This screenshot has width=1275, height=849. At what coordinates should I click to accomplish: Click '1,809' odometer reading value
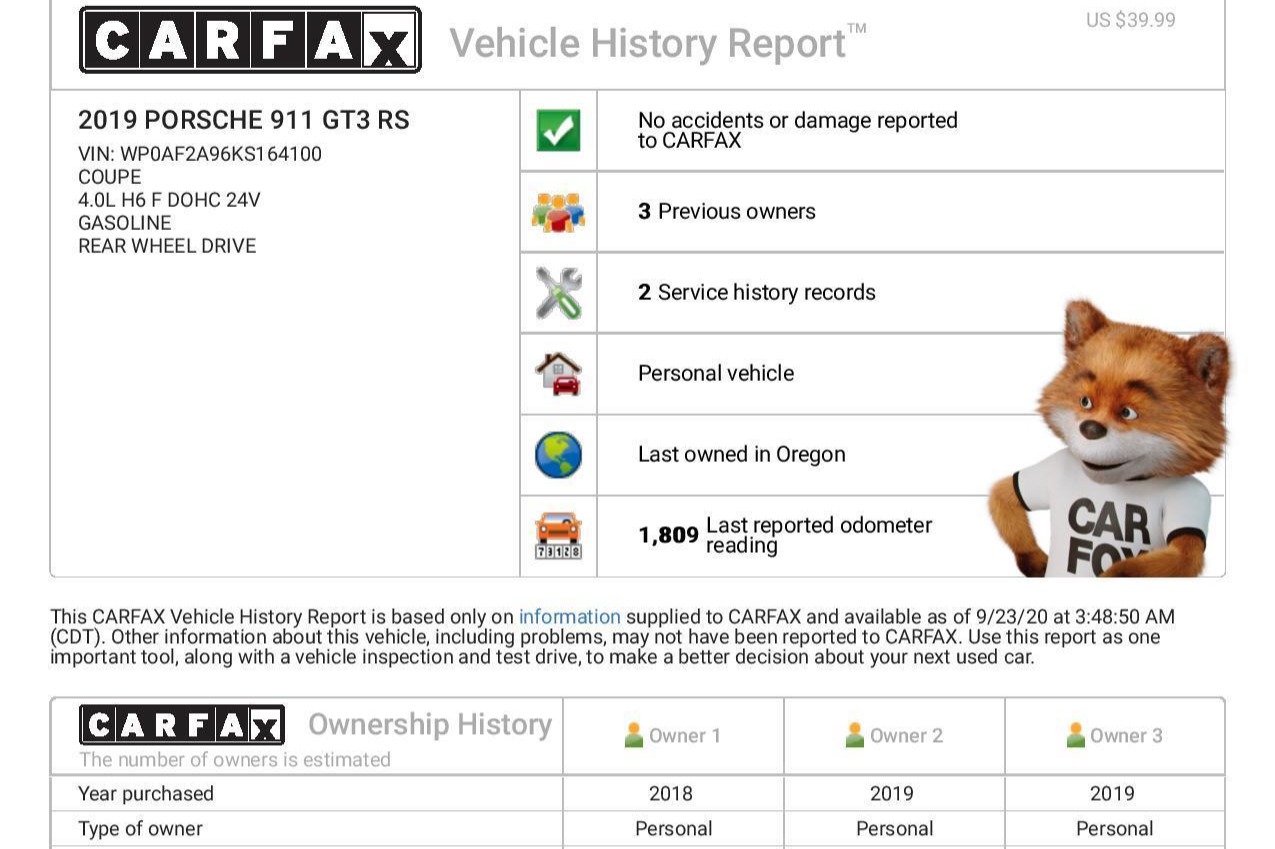(668, 536)
